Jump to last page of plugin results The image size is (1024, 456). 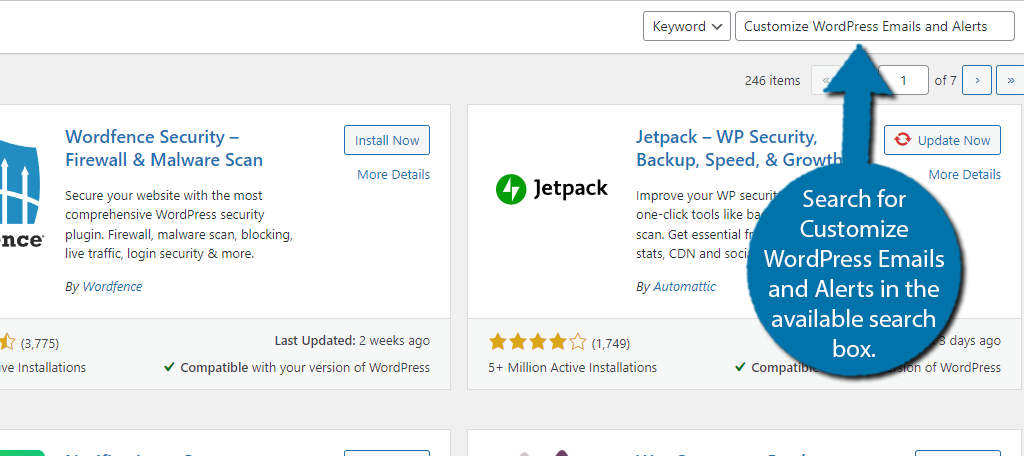point(1010,80)
